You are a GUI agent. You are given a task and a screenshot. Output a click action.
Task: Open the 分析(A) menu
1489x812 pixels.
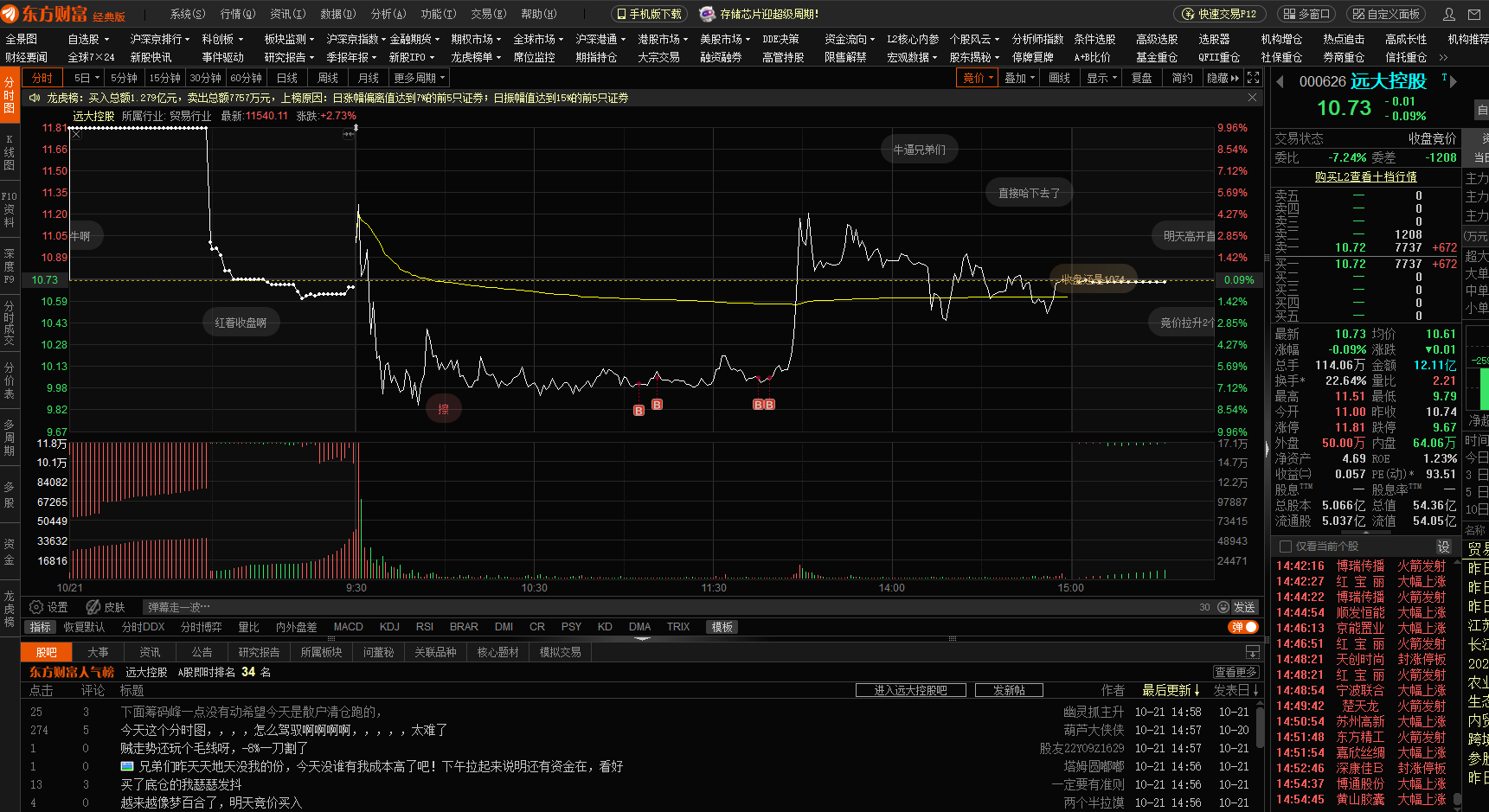(388, 14)
